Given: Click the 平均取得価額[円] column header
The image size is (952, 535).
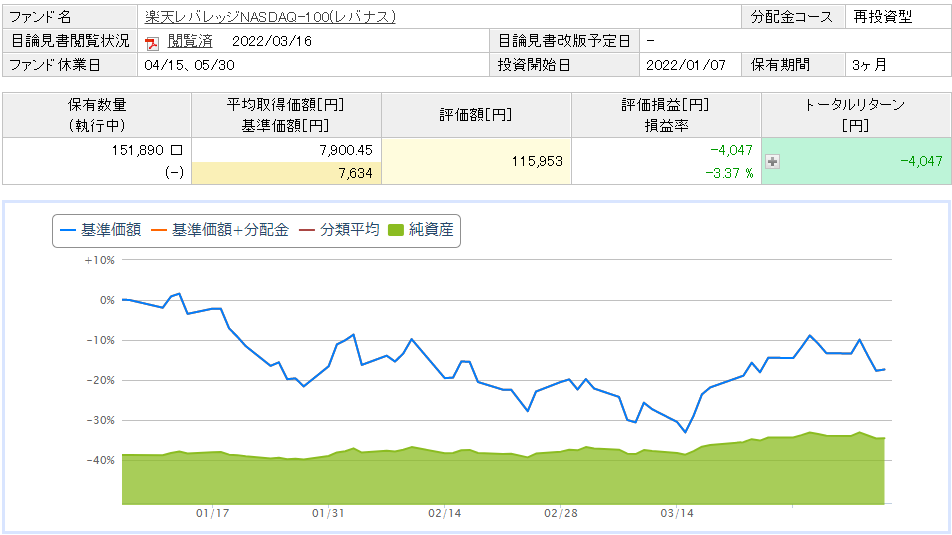Looking at the screenshot, I should click(286, 115).
